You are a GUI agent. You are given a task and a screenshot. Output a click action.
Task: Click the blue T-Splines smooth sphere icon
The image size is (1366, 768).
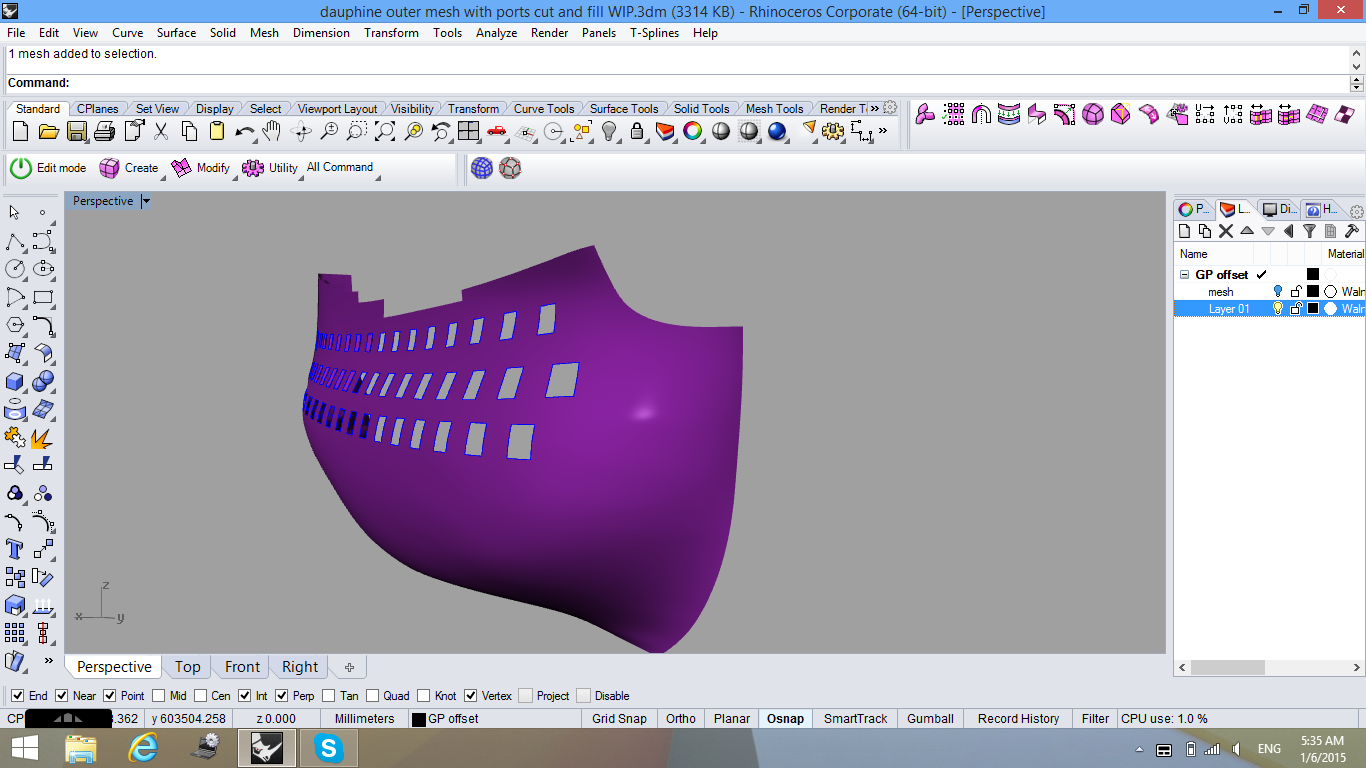click(x=482, y=168)
